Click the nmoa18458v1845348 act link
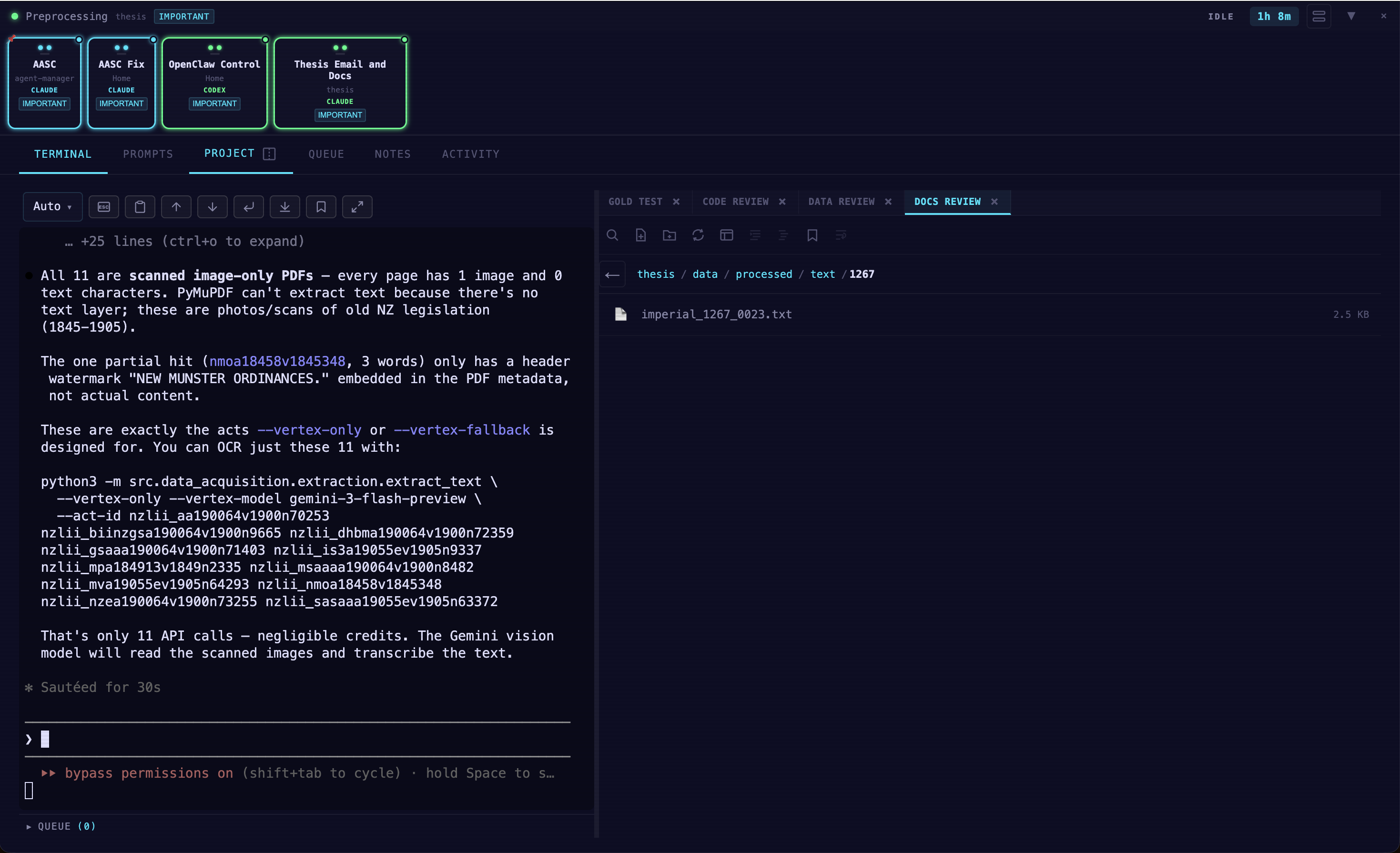Image resolution: width=1400 pixels, height=853 pixels. [277, 361]
